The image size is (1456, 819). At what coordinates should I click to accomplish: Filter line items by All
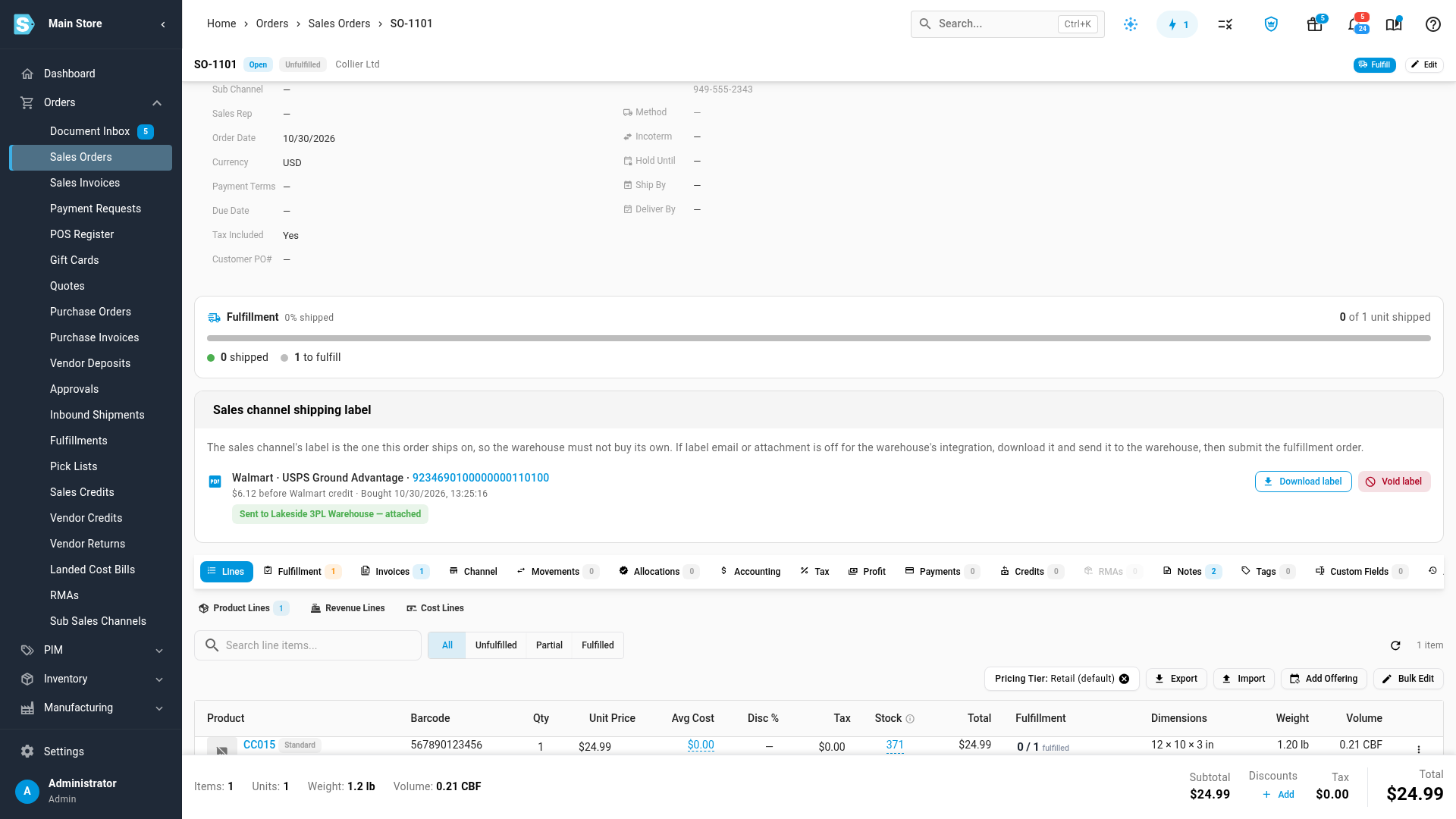tap(447, 645)
